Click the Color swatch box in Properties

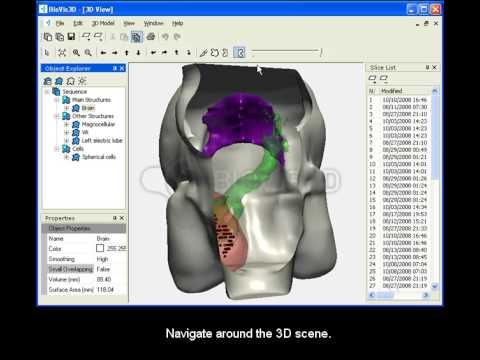100,248
